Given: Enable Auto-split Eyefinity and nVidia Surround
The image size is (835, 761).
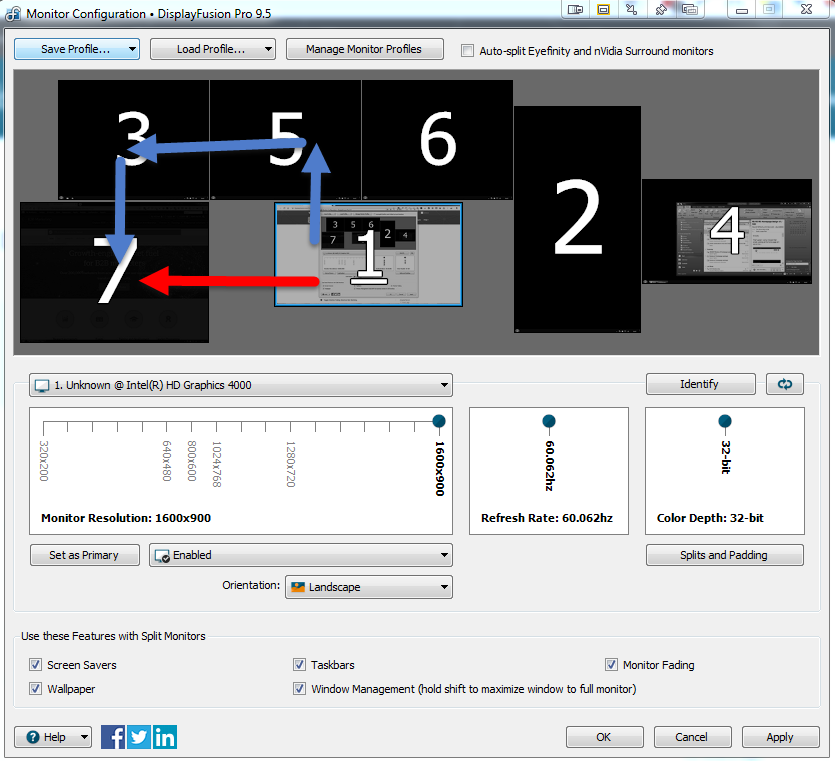Looking at the screenshot, I should pos(468,51).
